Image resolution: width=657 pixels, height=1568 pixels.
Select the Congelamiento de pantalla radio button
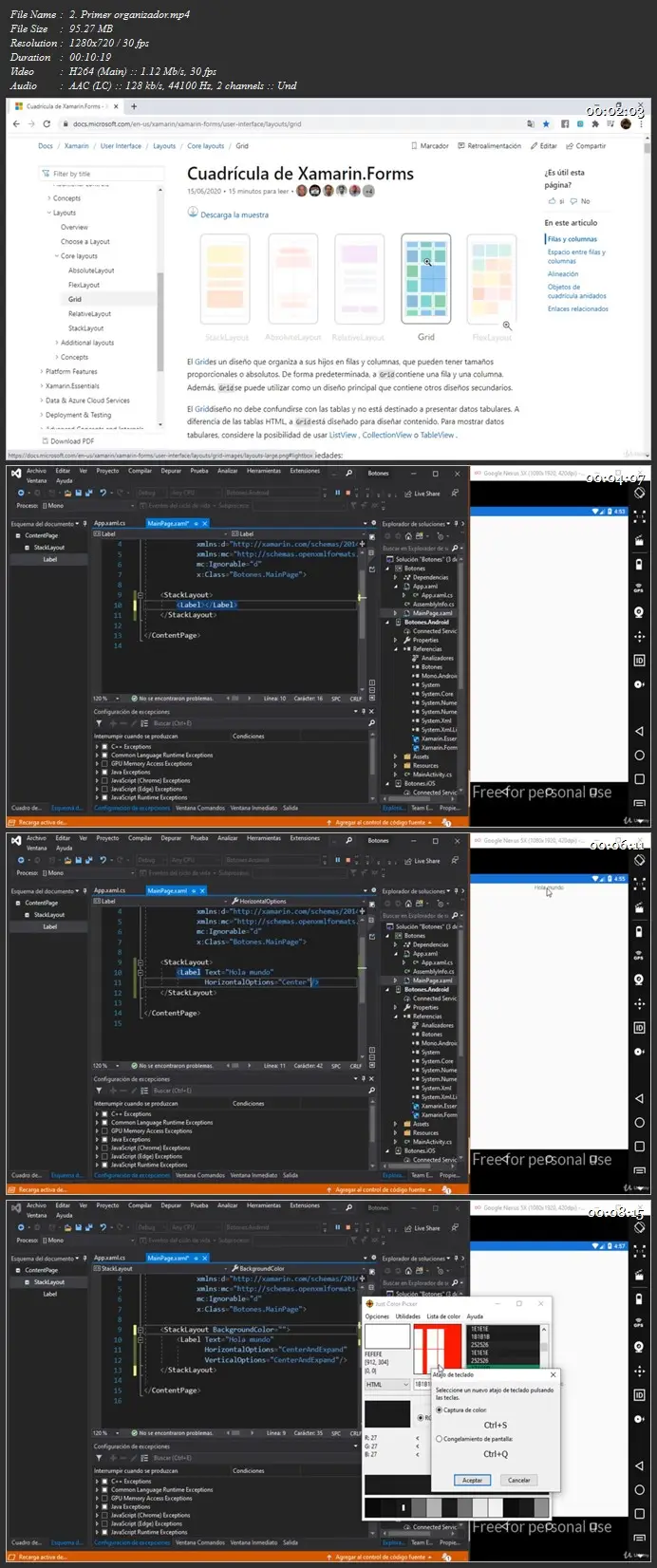[x=439, y=1439]
